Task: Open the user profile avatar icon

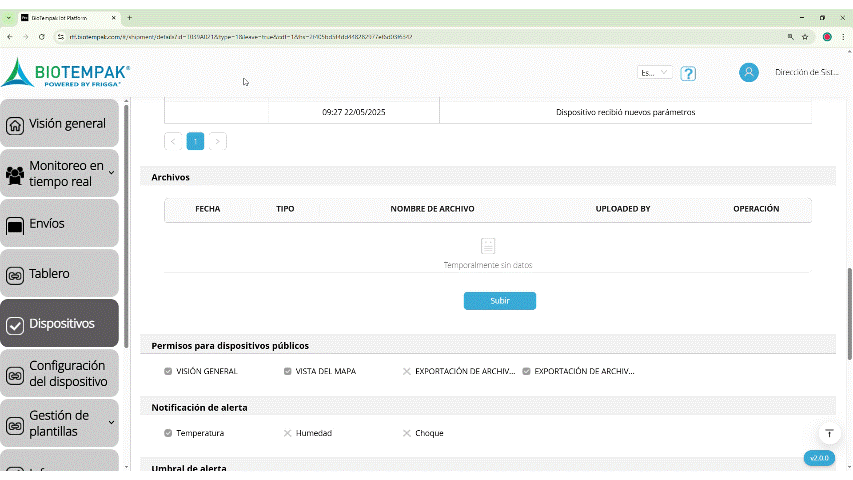Action: click(x=748, y=72)
